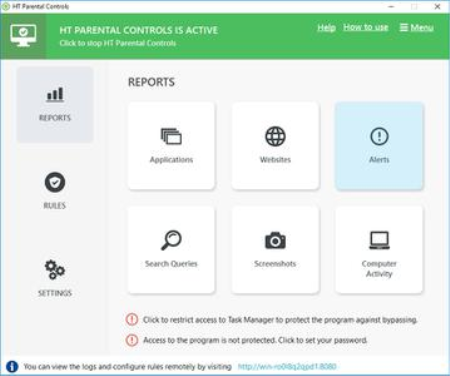Click the Alerts label text
The height and width of the screenshot is (376, 450).
pyautogui.click(x=379, y=160)
